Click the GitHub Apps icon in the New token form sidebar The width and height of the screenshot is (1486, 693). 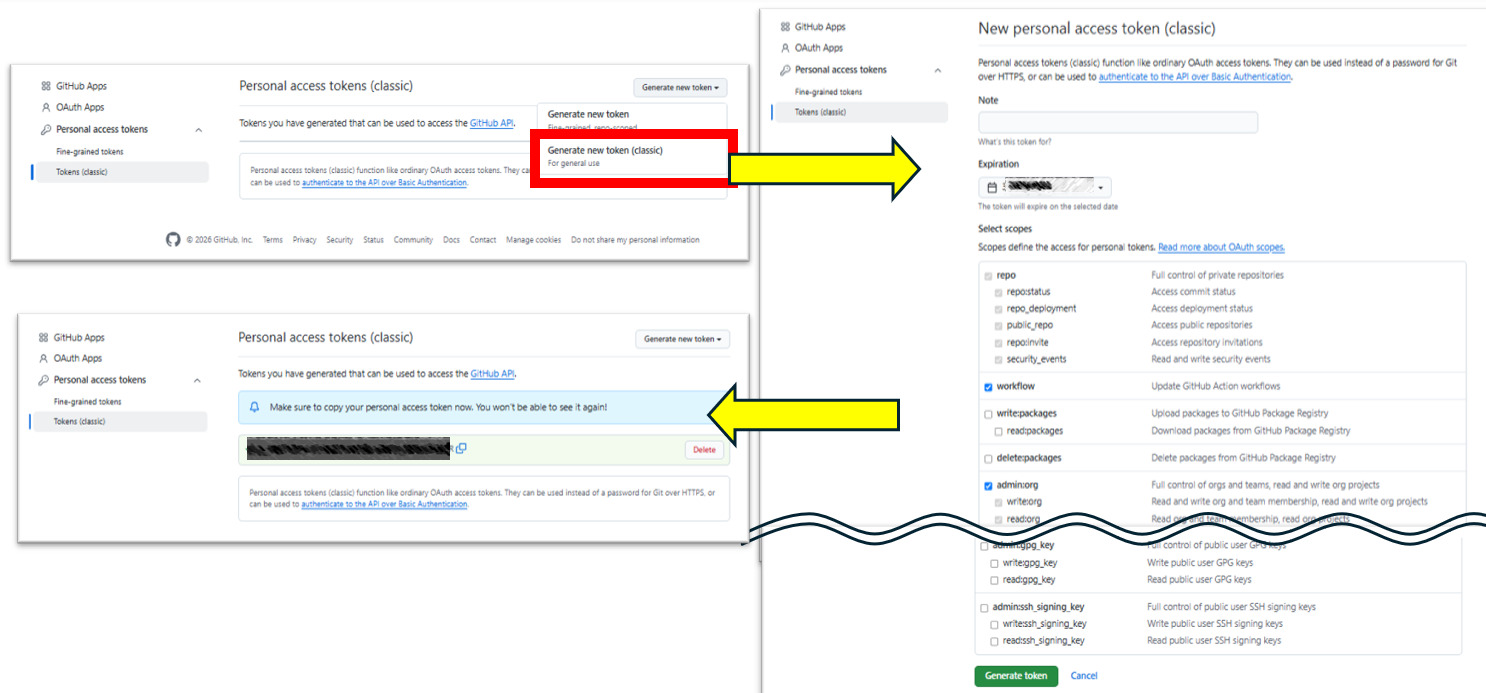pyautogui.click(x=785, y=27)
